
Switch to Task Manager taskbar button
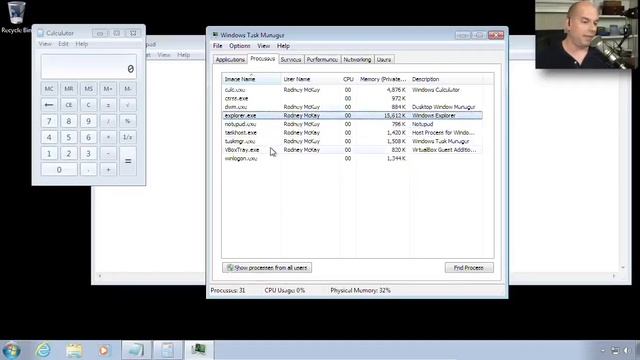[199, 350]
